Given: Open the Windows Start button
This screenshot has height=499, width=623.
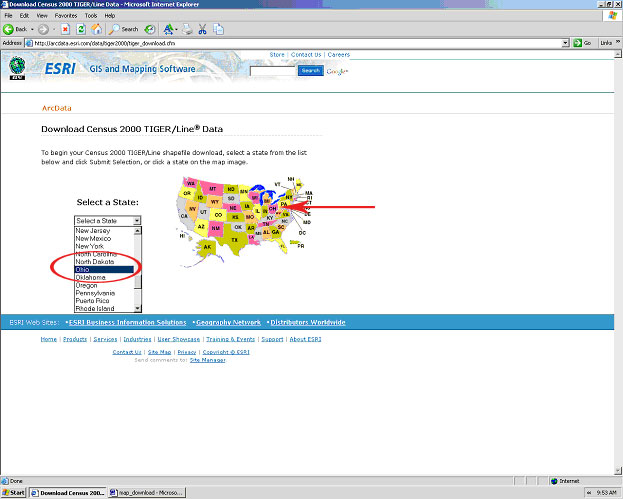Looking at the screenshot, I should tap(13, 493).
